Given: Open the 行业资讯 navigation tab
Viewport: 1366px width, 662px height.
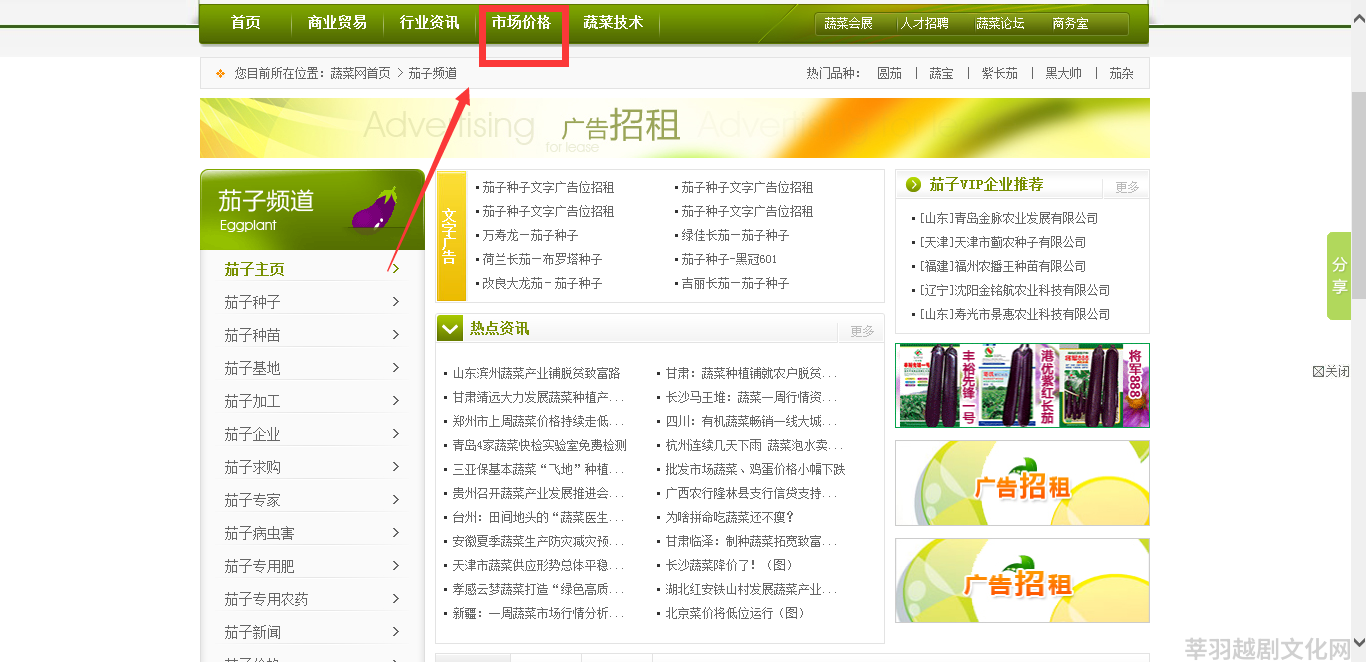Looking at the screenshot, I should point(430,23).
